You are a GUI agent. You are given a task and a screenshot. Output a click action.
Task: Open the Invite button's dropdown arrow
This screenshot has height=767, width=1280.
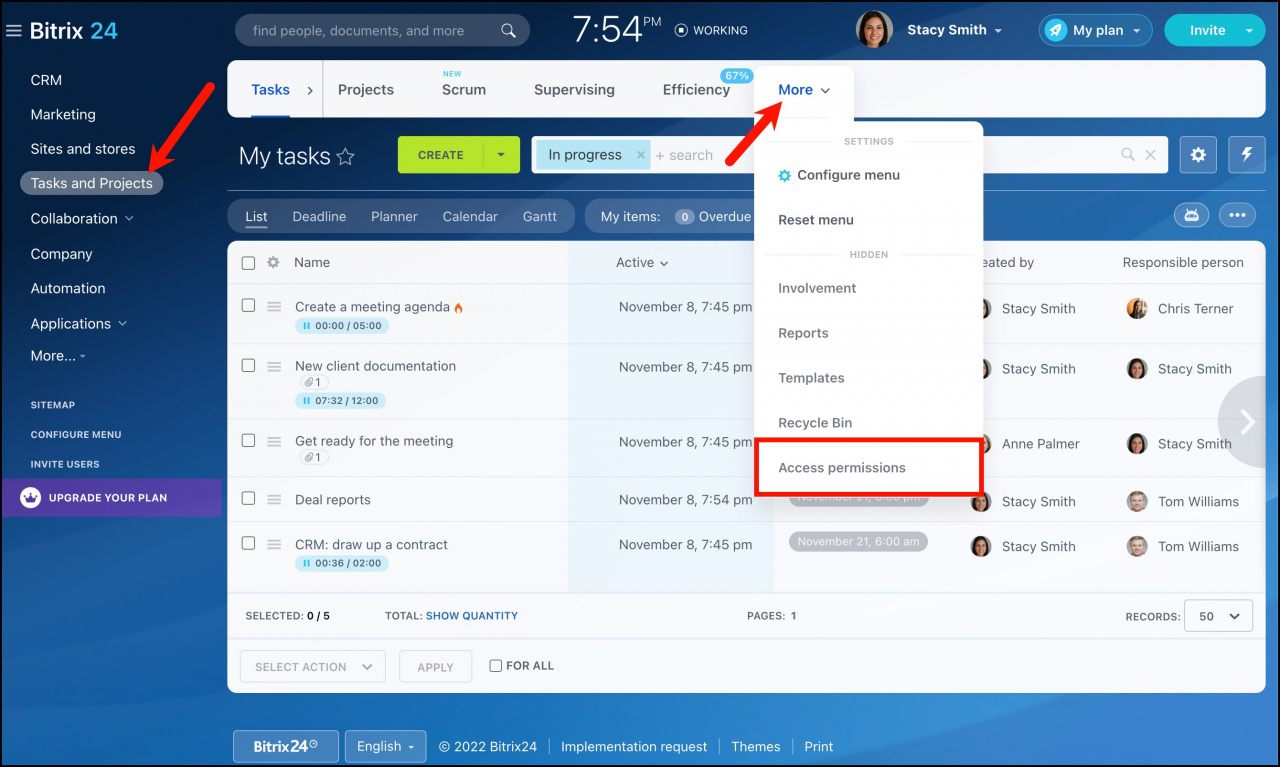coord(1249,31)
